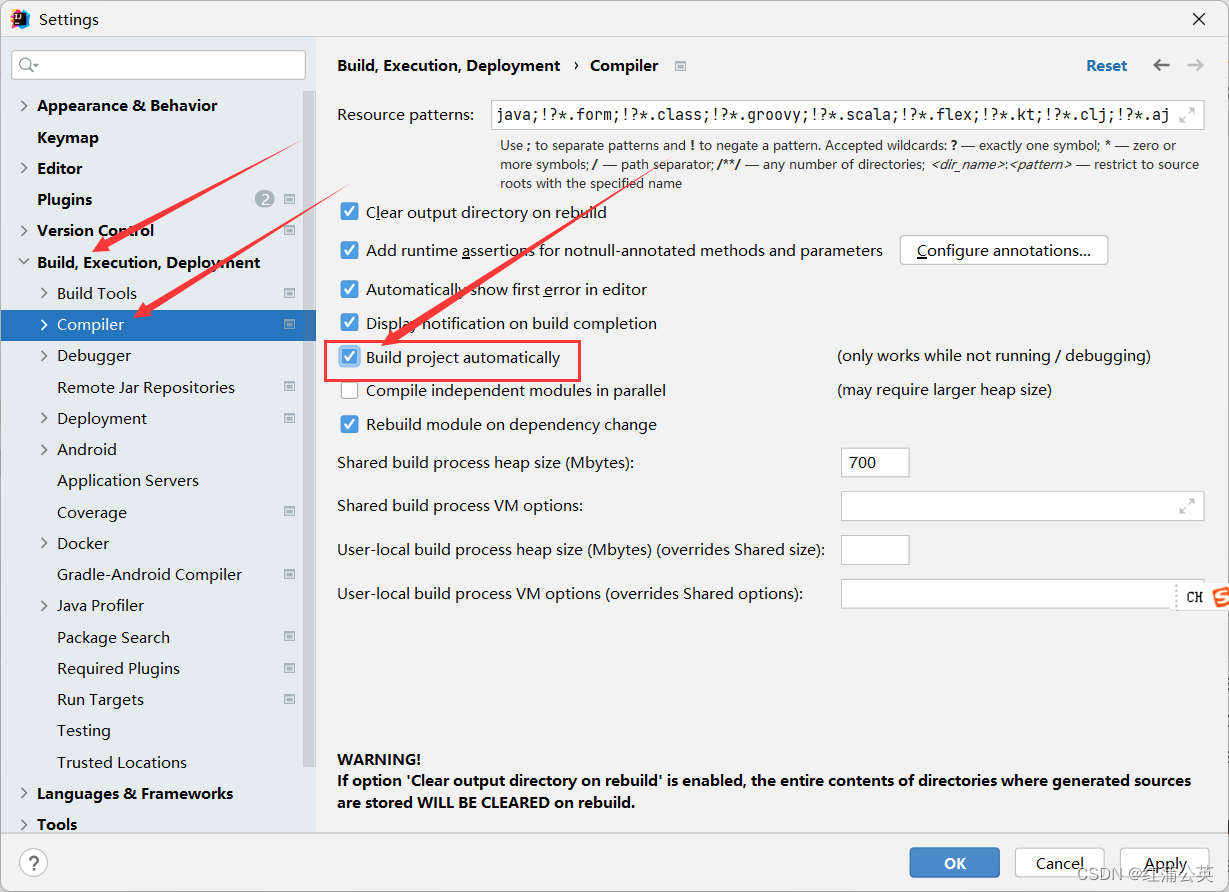
Task: Open the Plugins settings page
Action: (x=64, y=199)
